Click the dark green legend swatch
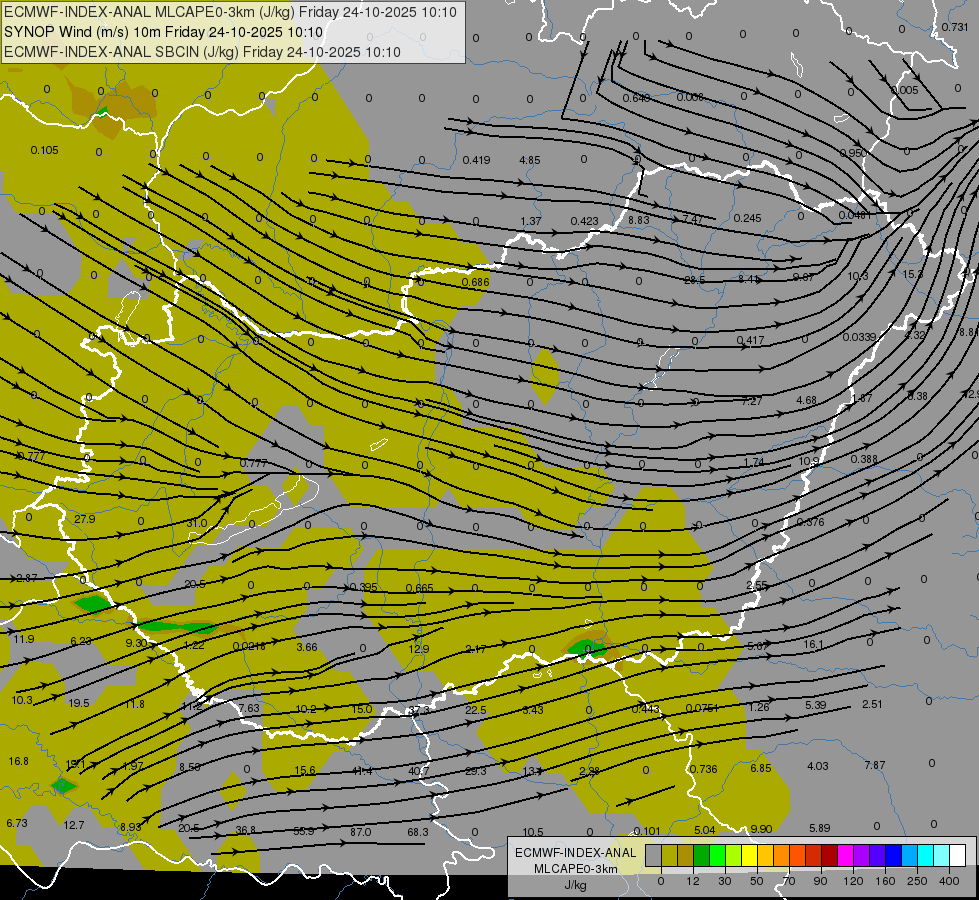Screen dimensions: 979x900 point(702,855)
